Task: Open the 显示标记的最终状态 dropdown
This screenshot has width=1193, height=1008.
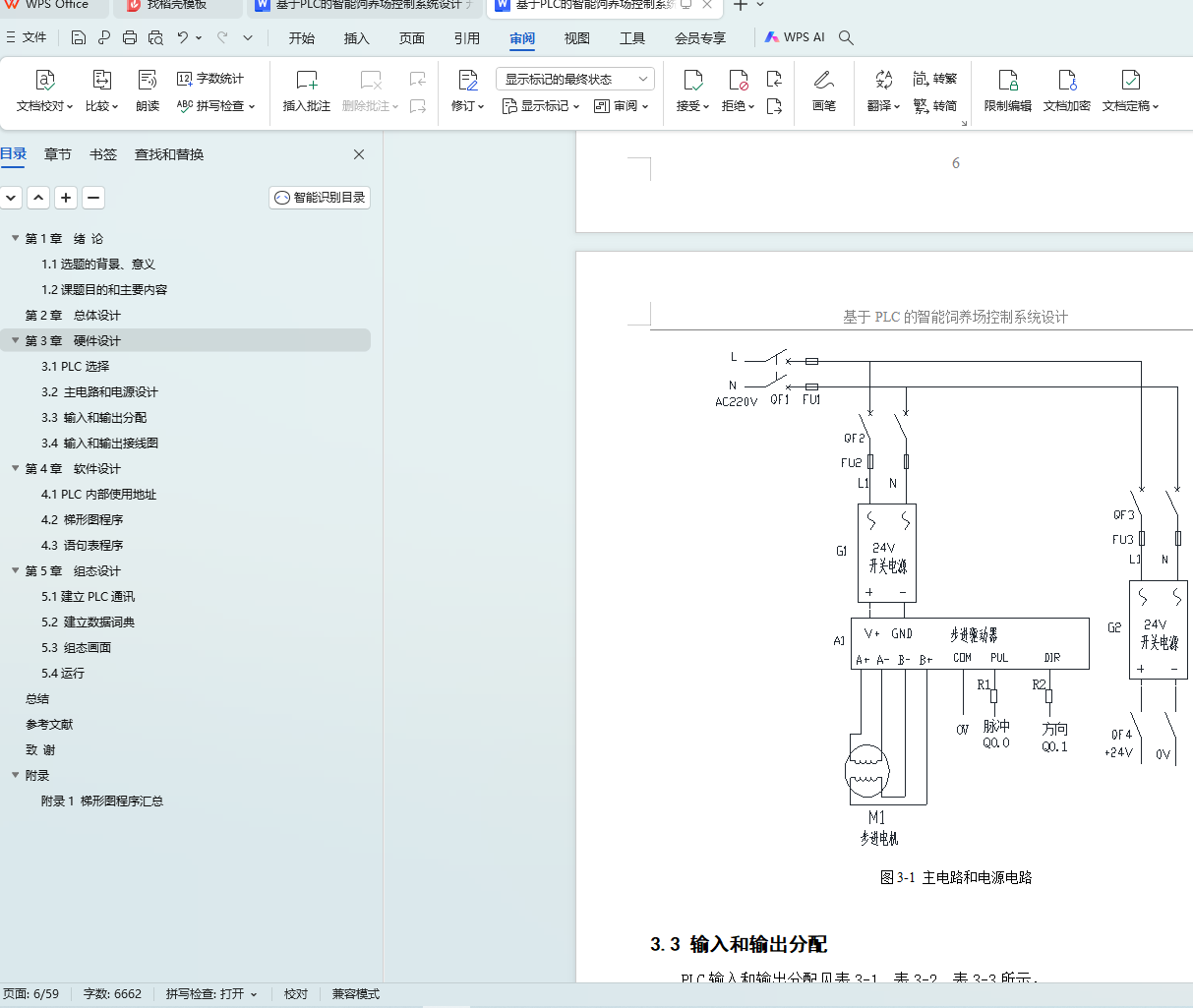Action: (575, 79)
